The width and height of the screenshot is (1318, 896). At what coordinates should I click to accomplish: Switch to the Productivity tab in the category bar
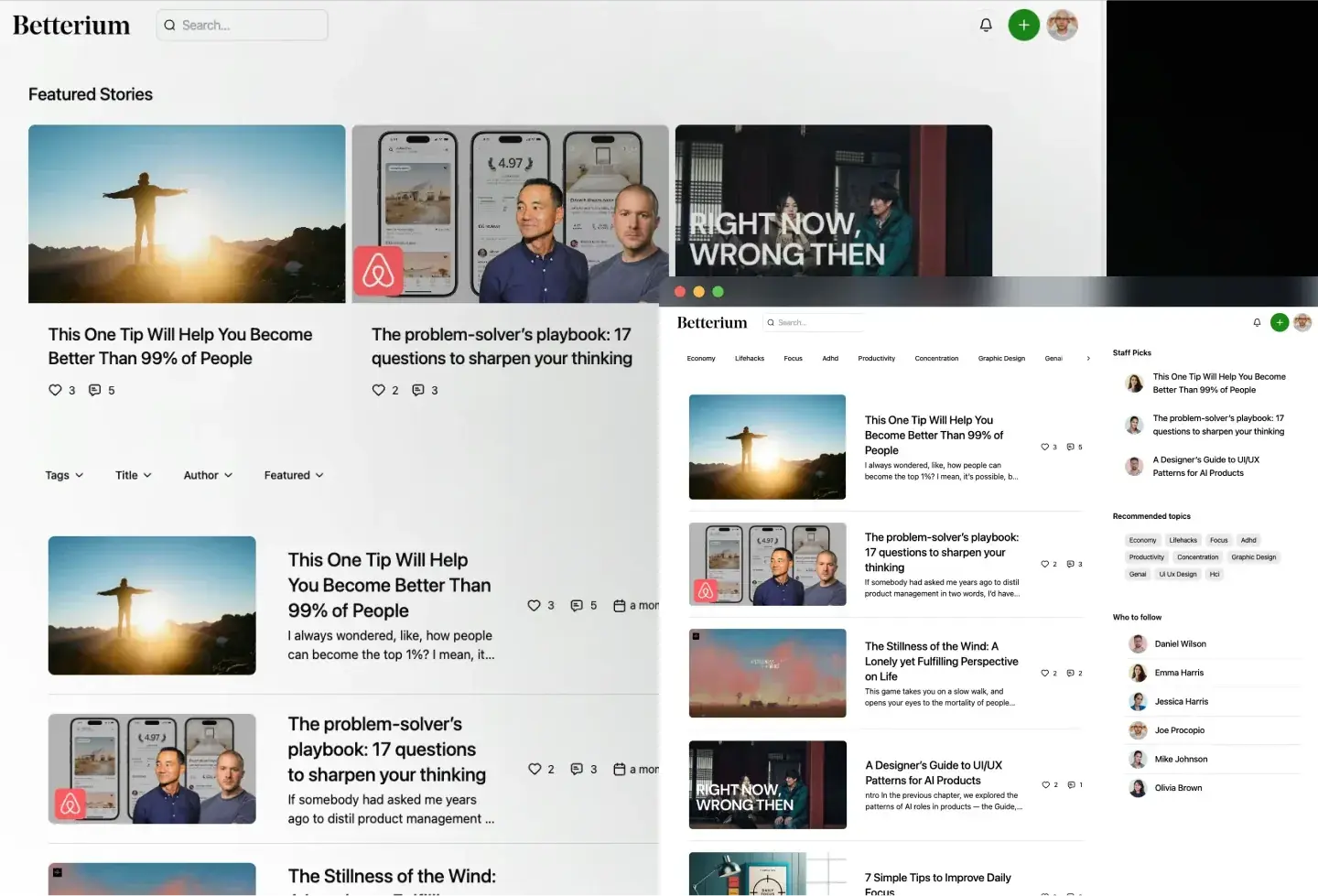coord(877,359)
